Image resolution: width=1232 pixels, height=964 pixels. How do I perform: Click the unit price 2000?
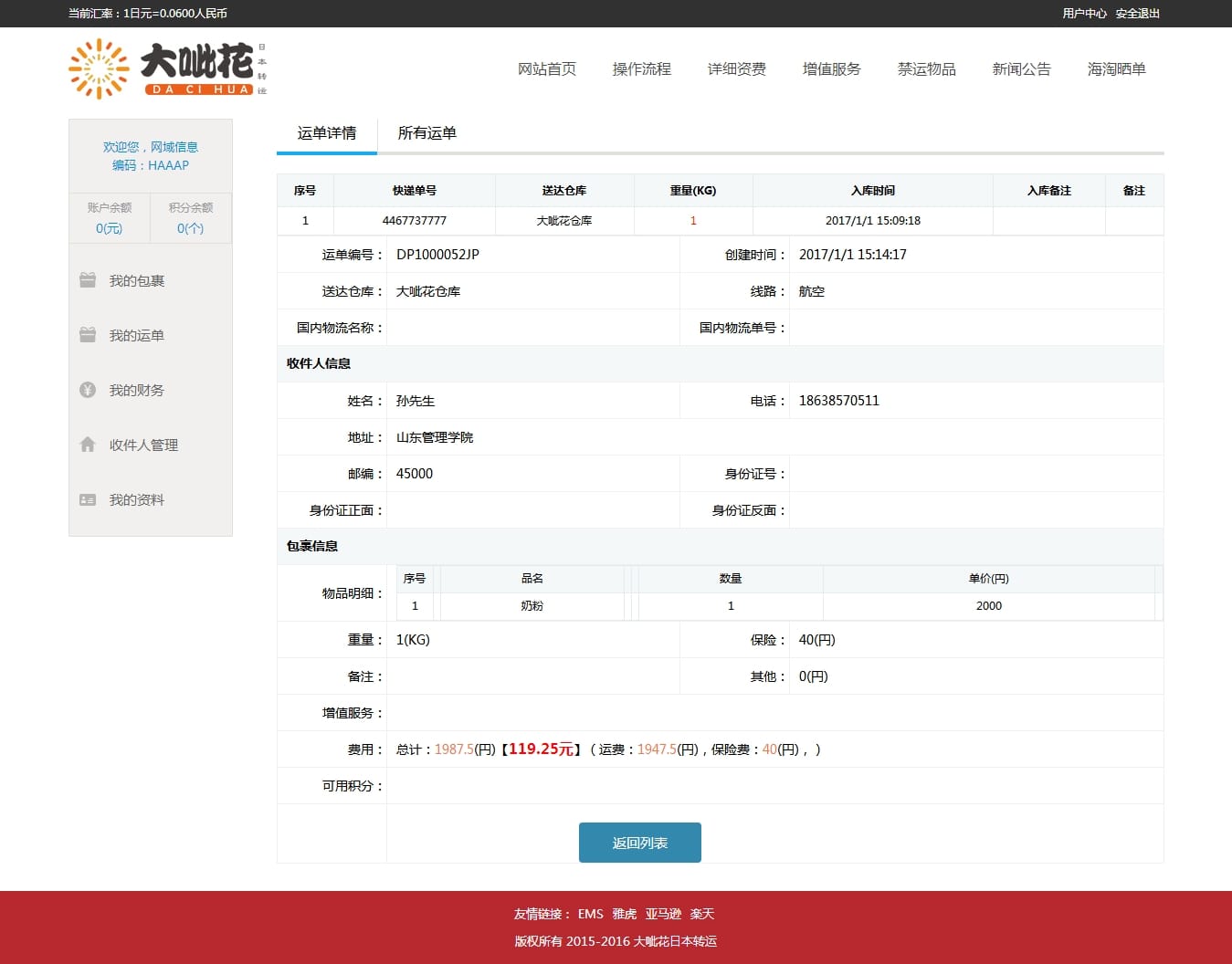tap(989, 606)
